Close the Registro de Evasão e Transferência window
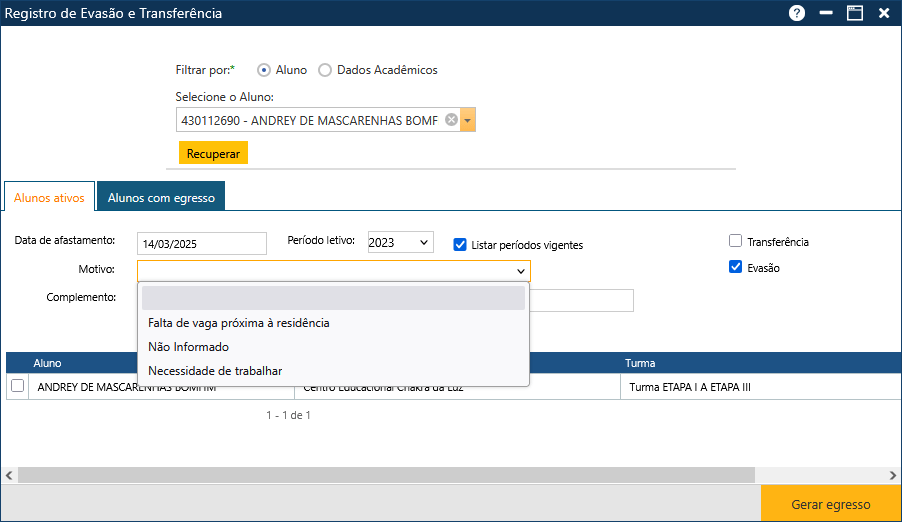902x522 pixels. pos(884,13)
